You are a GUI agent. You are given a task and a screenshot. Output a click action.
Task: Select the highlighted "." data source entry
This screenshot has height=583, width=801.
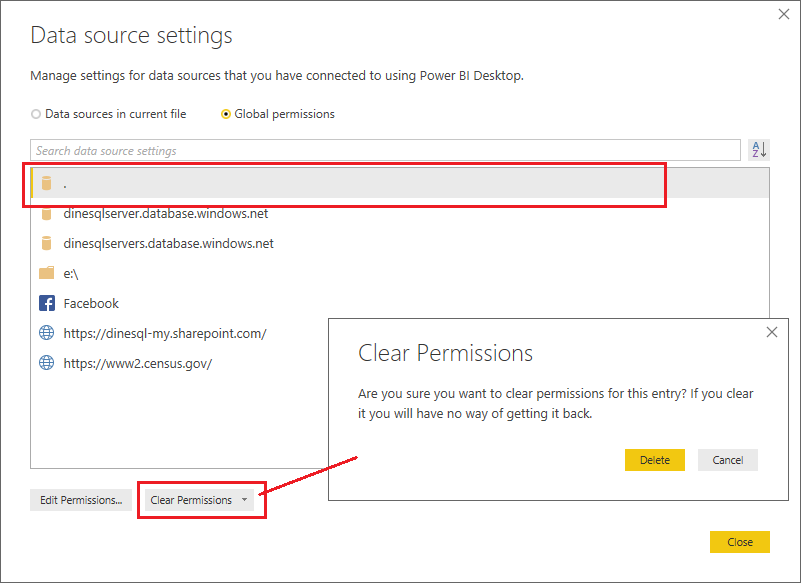(200, 183)
